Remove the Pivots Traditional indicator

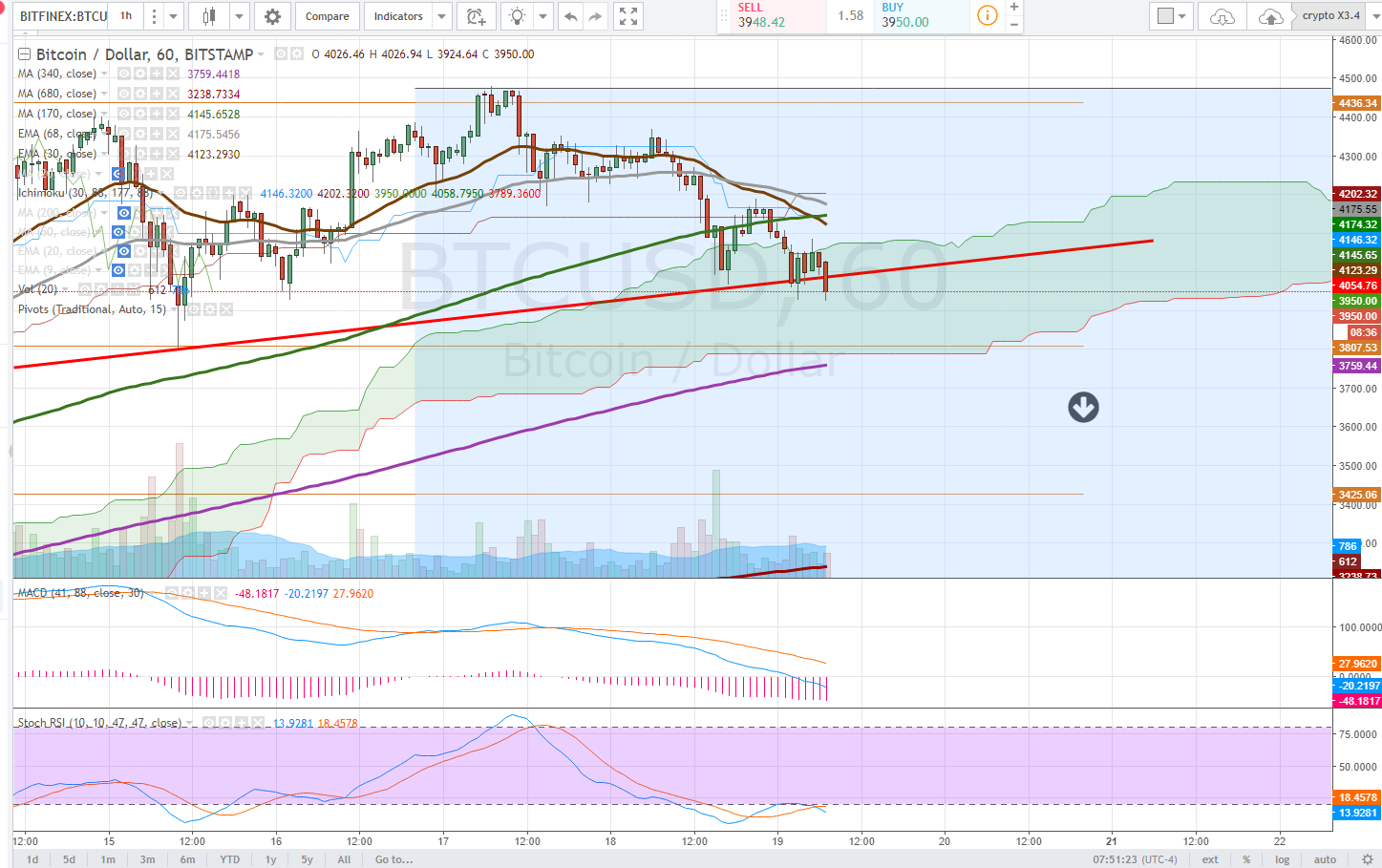[226, 309]
